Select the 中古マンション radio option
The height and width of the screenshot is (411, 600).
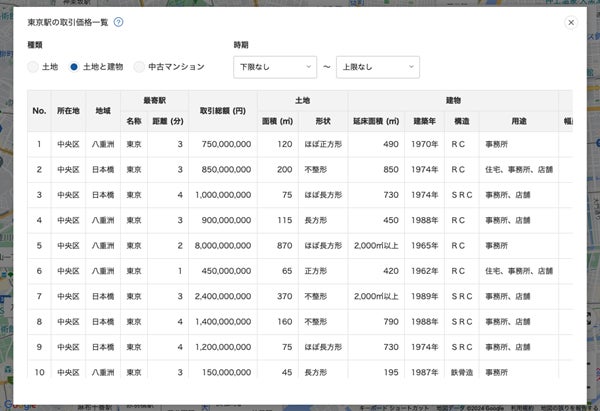pos(139,67)
